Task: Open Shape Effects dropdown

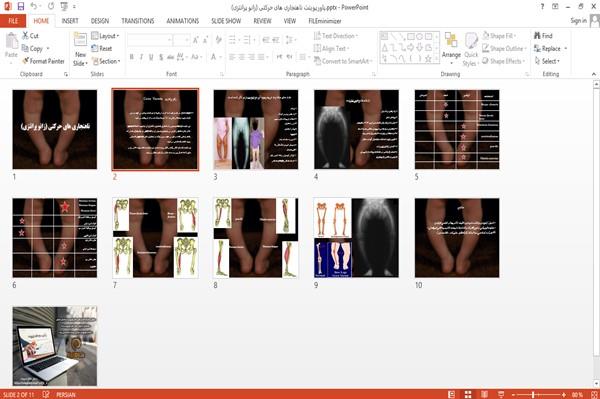Action: (x=504, y=61)
